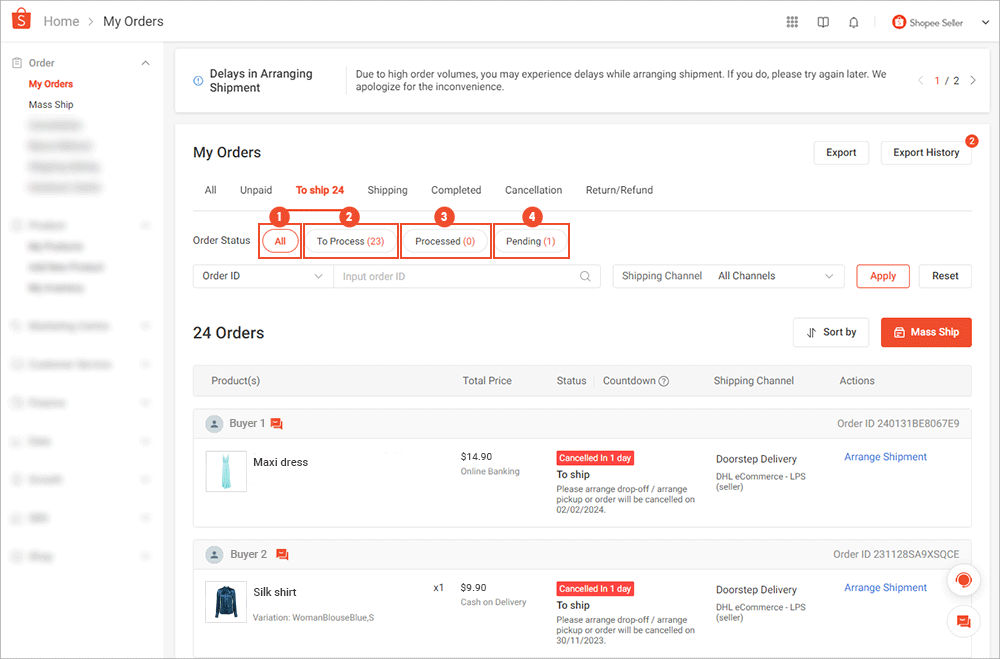This screenshot has width=1000, height=659.
Task: Click the search magnifier in the Order ID field
Action: [x=585, y=275]
